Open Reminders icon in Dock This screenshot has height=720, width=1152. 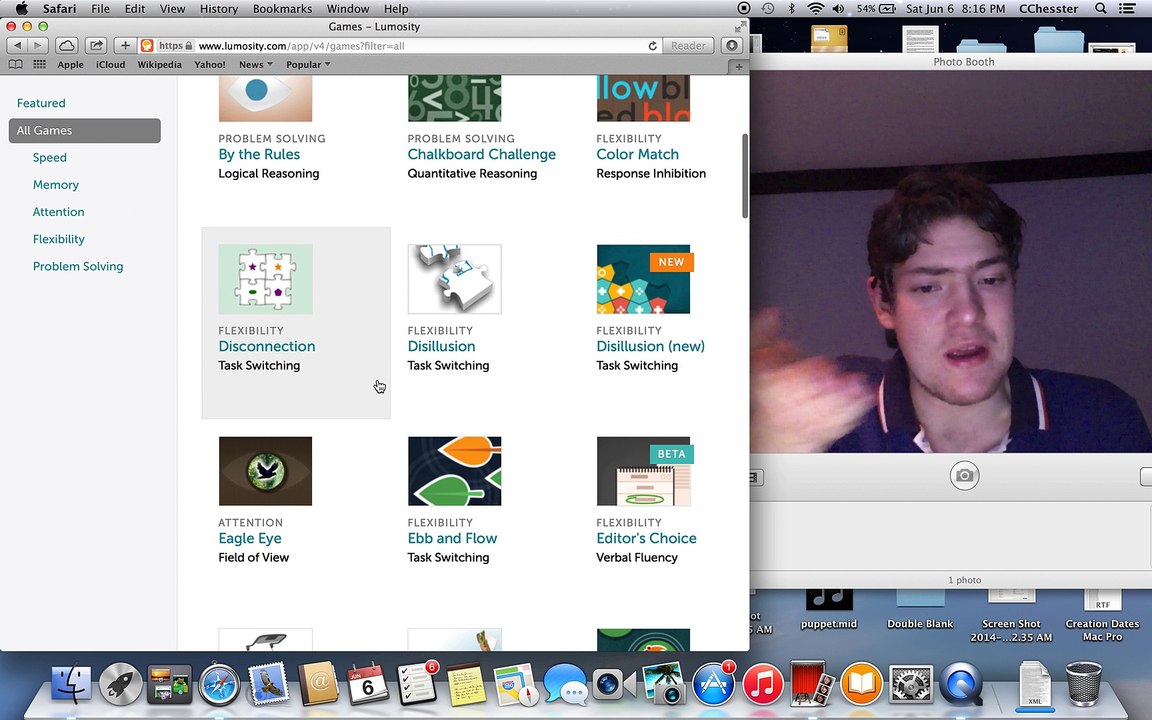tap(417, 684)
